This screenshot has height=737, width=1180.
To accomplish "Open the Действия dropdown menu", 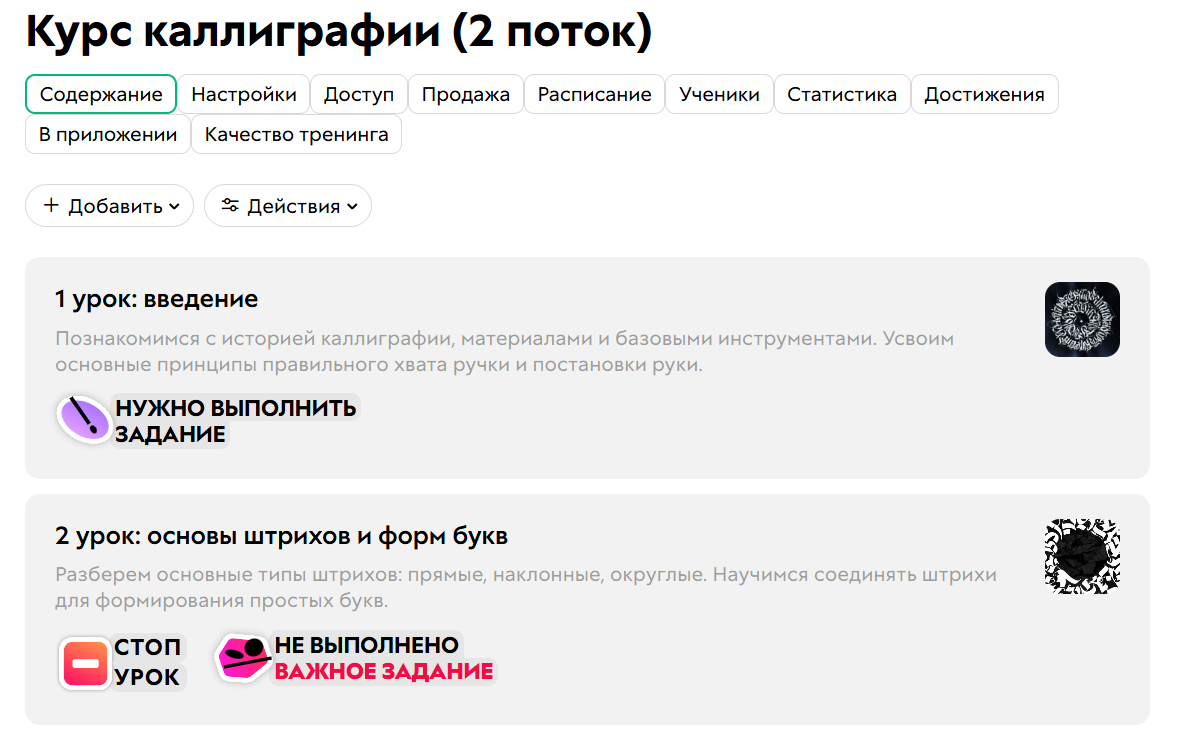I will point(288,205).
